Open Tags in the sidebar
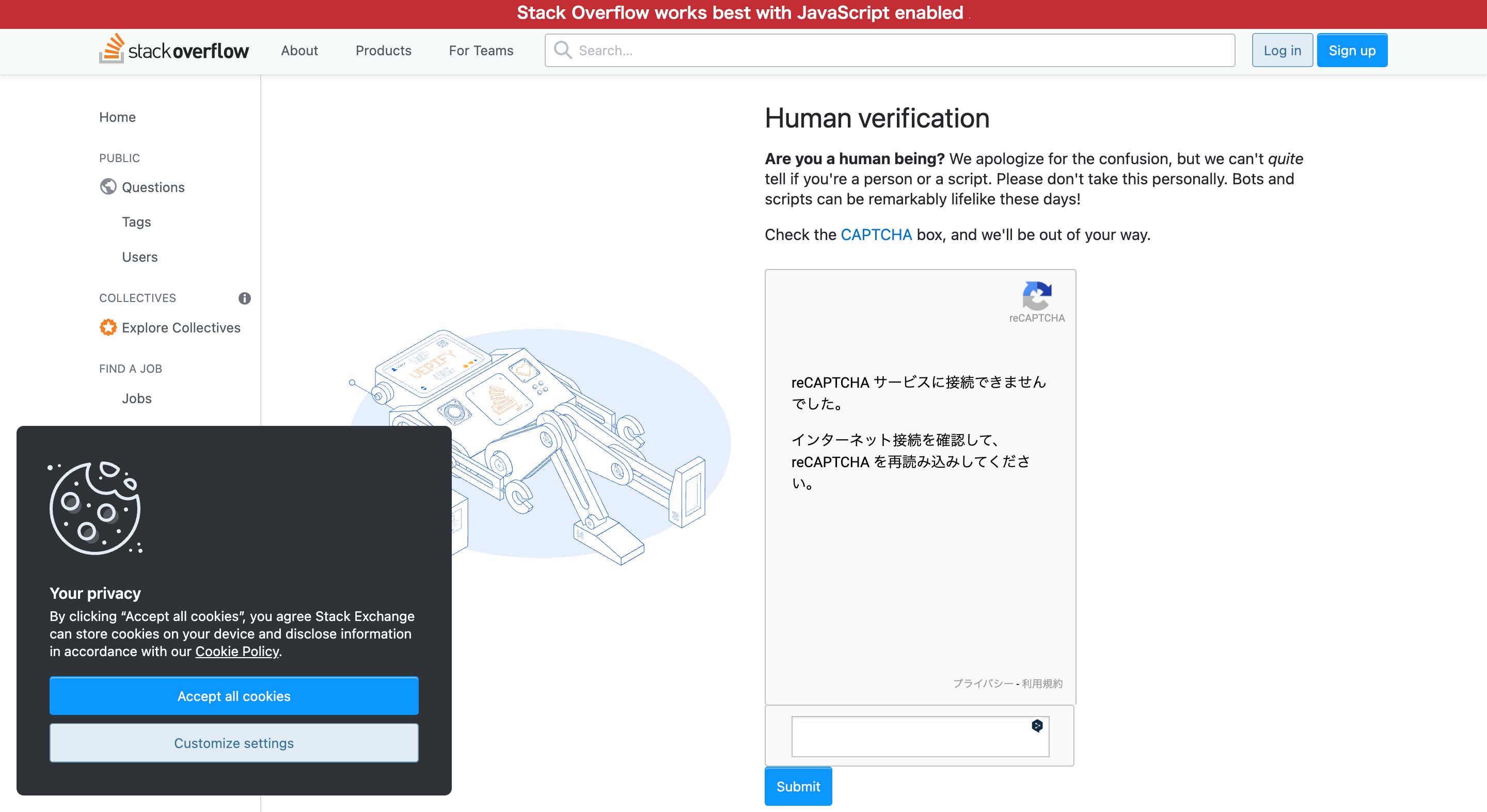The width and height of the screenshot is (1487, 812). point(136,221)
